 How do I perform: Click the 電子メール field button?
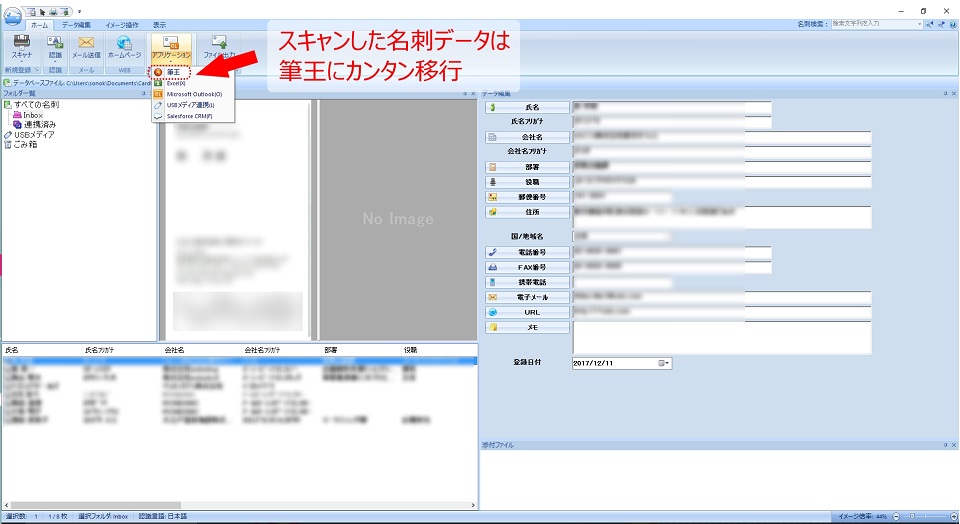(527, 298)
